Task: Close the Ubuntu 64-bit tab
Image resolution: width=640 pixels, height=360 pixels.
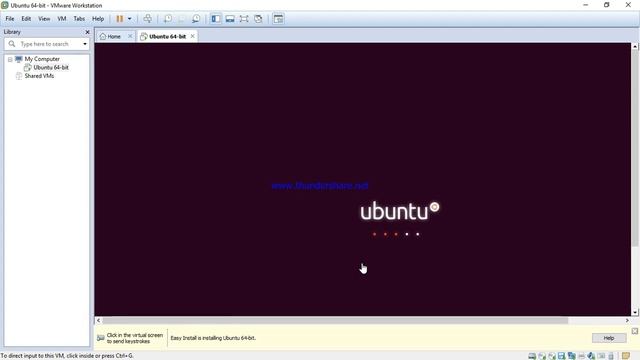Action: pos(193,36)
